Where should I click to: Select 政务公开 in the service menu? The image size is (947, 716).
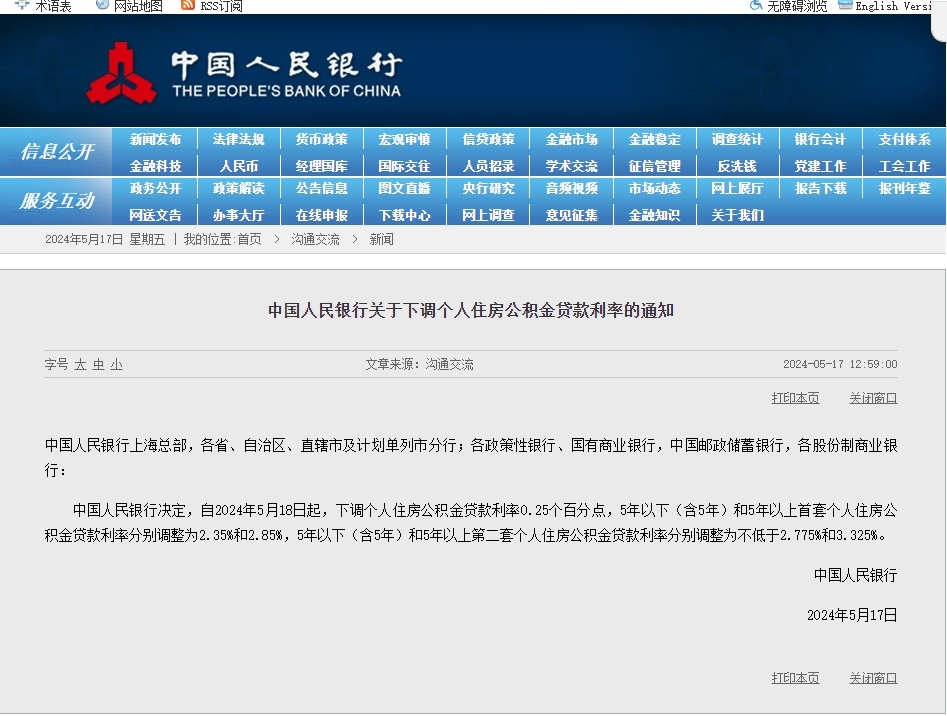pos(155,188)
